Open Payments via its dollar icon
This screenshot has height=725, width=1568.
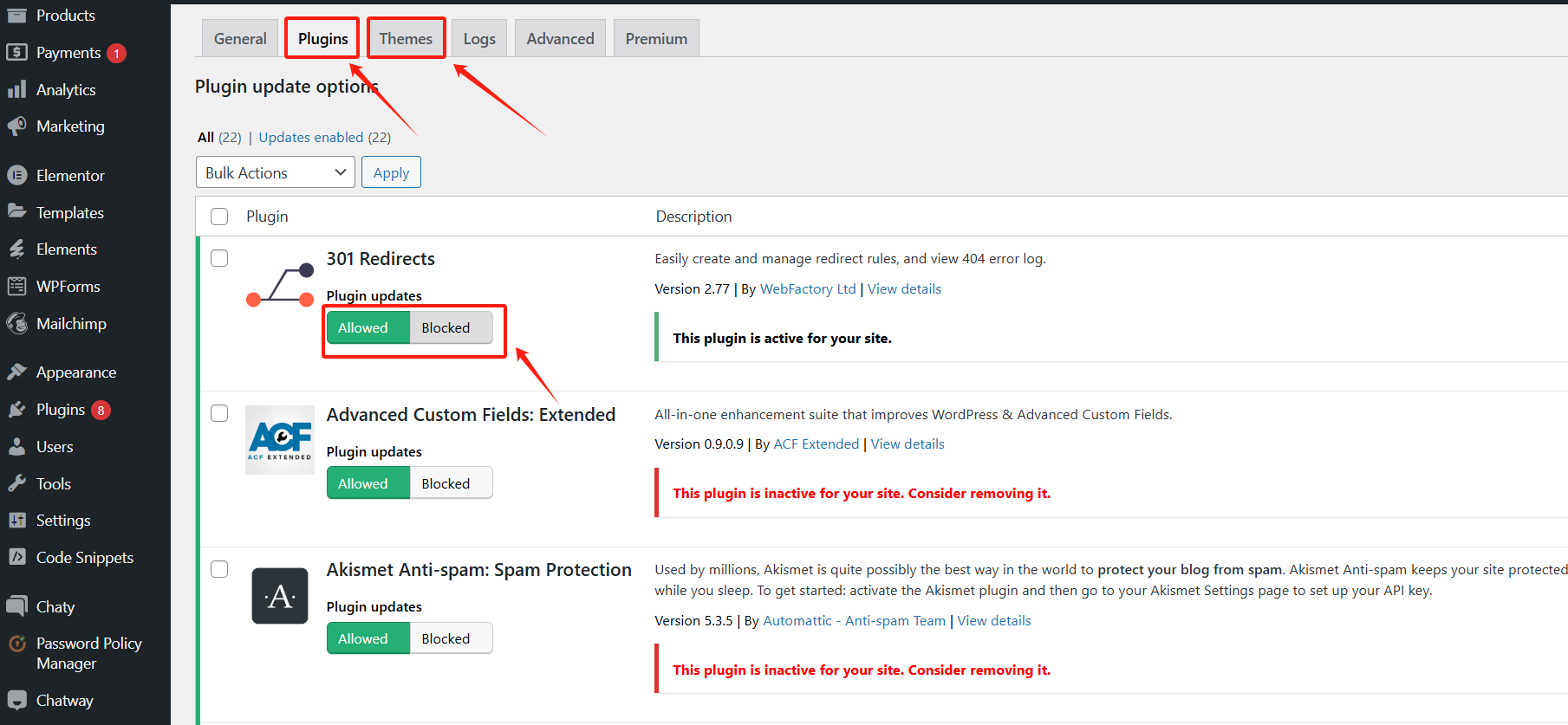tap(16, 53)
